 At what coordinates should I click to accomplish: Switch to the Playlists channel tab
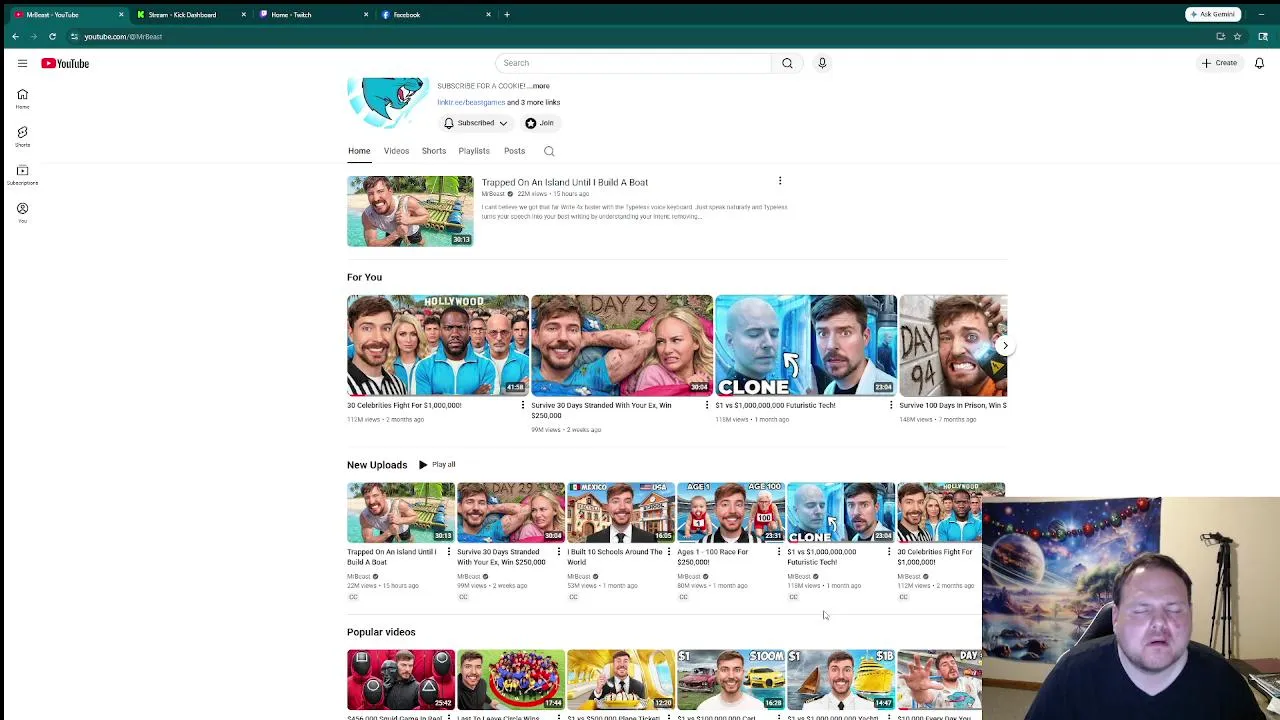point(474,151)
